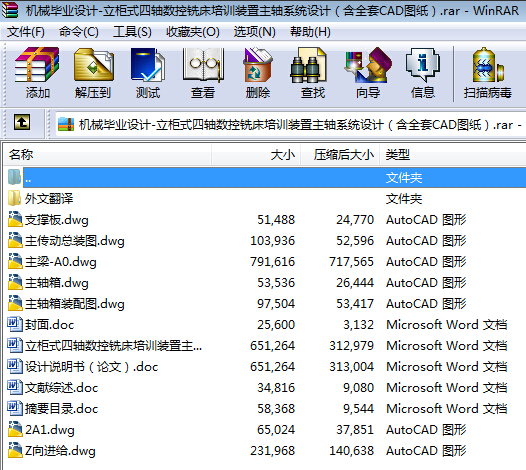Screen dimensions: 526x470
Task: Launch the Wizard (向导) icon
Action: click(x=368, y=65)
